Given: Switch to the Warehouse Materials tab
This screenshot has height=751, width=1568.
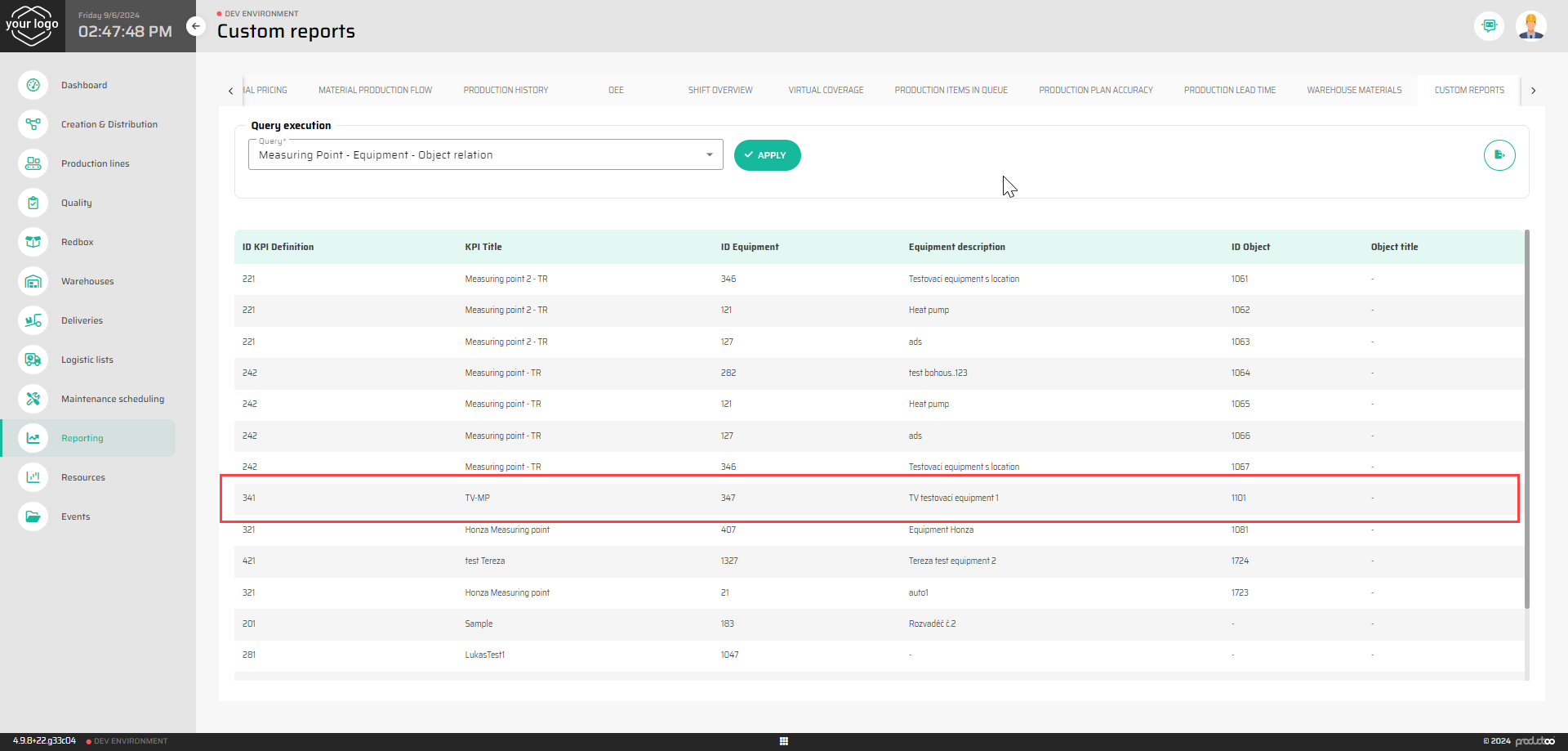Looking at the screenshot, I should coord(1353,91).
